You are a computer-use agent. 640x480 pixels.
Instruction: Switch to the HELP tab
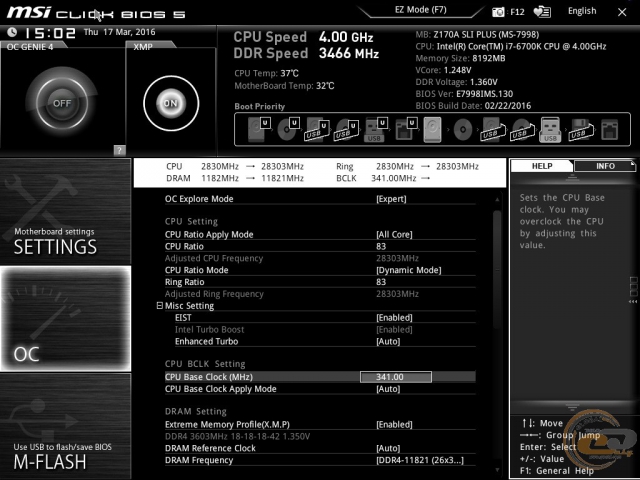point(542,166)
